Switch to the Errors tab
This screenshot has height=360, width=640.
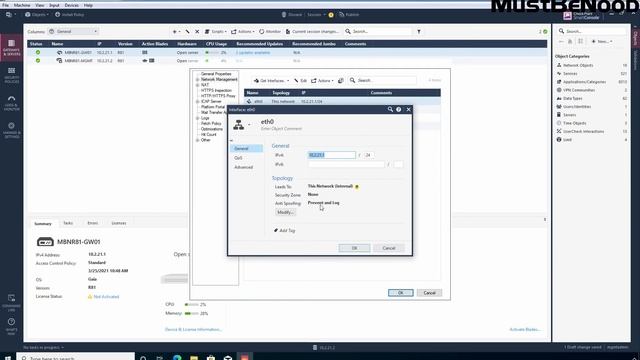pyautogui.click(x=93, y=223)
